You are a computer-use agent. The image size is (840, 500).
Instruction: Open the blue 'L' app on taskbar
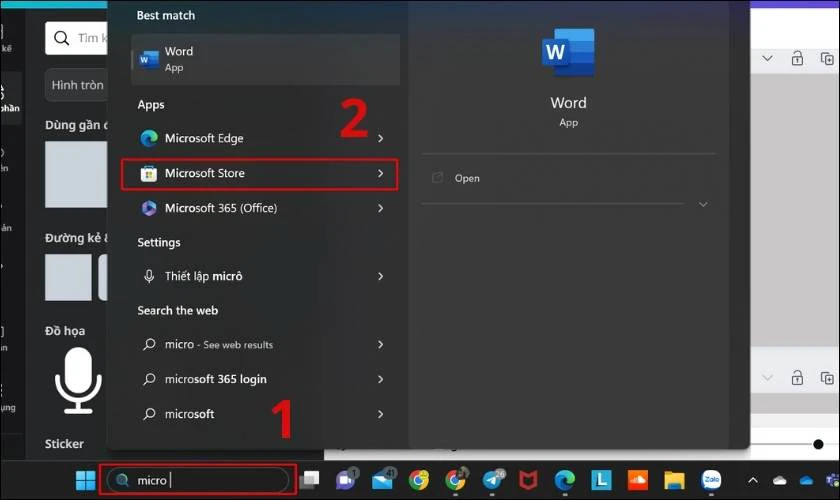(x=601, y=481)
